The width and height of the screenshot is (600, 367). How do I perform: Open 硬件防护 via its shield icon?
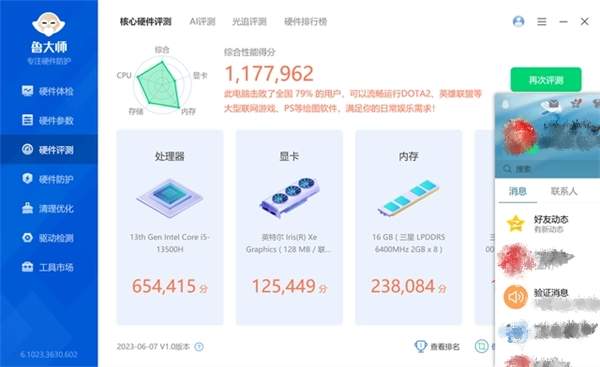(x=28, y=179)
